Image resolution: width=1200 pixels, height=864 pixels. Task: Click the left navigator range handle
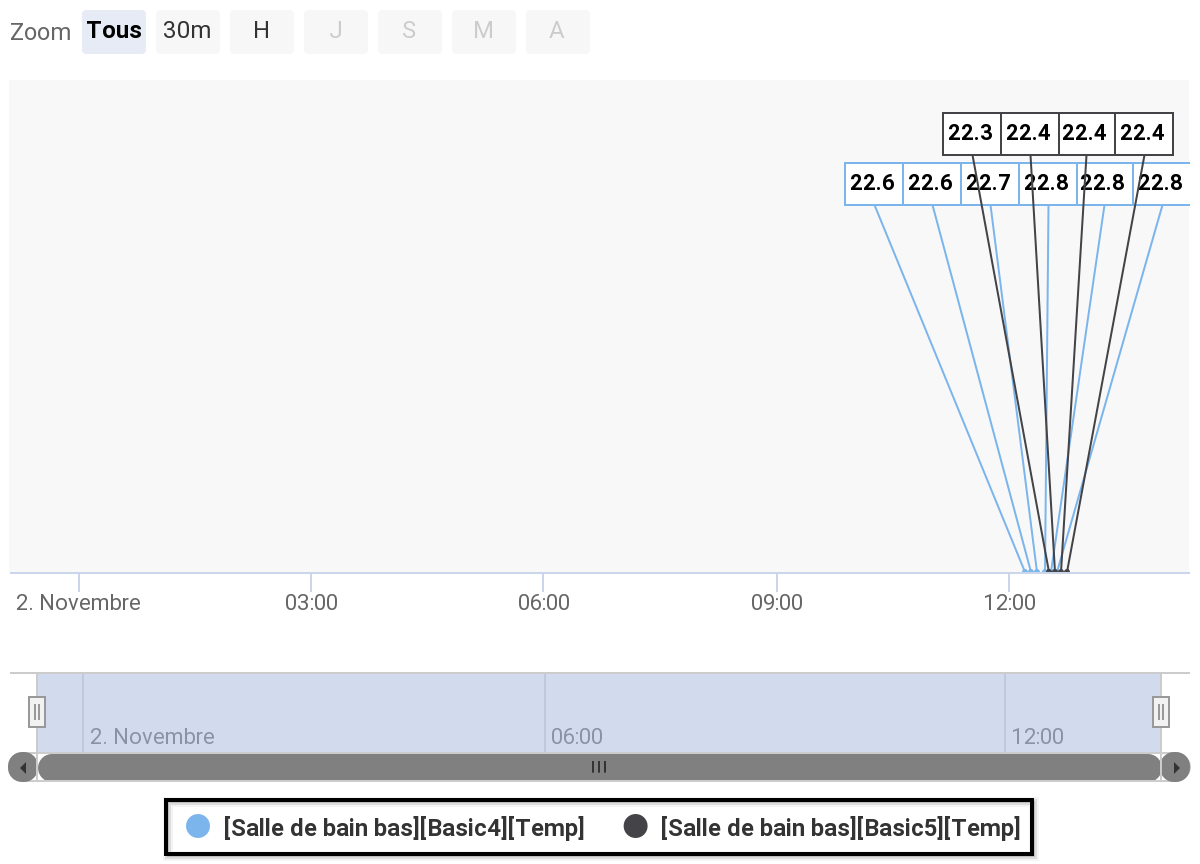tap(37, 712)
